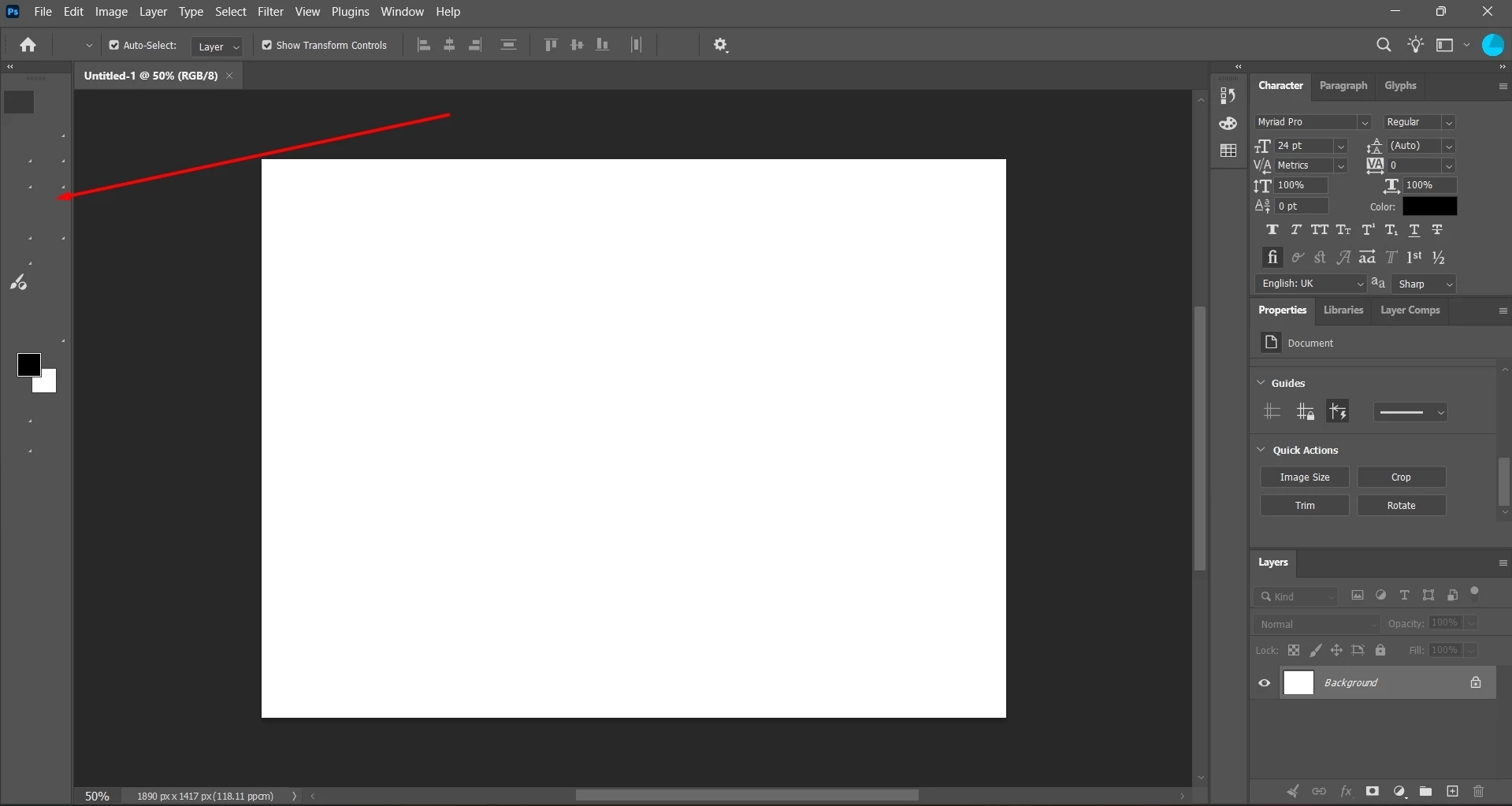The image size is (1512, 806).
Task: Click align horizontal centers icon
Action: tap(449, 45)
